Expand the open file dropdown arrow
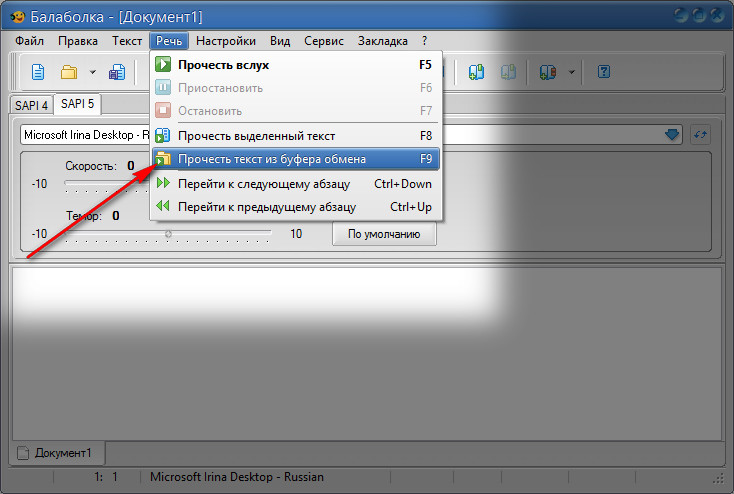The height and width of the screenshot is (494, 734). pyautogui.click(x=93, y=72)
